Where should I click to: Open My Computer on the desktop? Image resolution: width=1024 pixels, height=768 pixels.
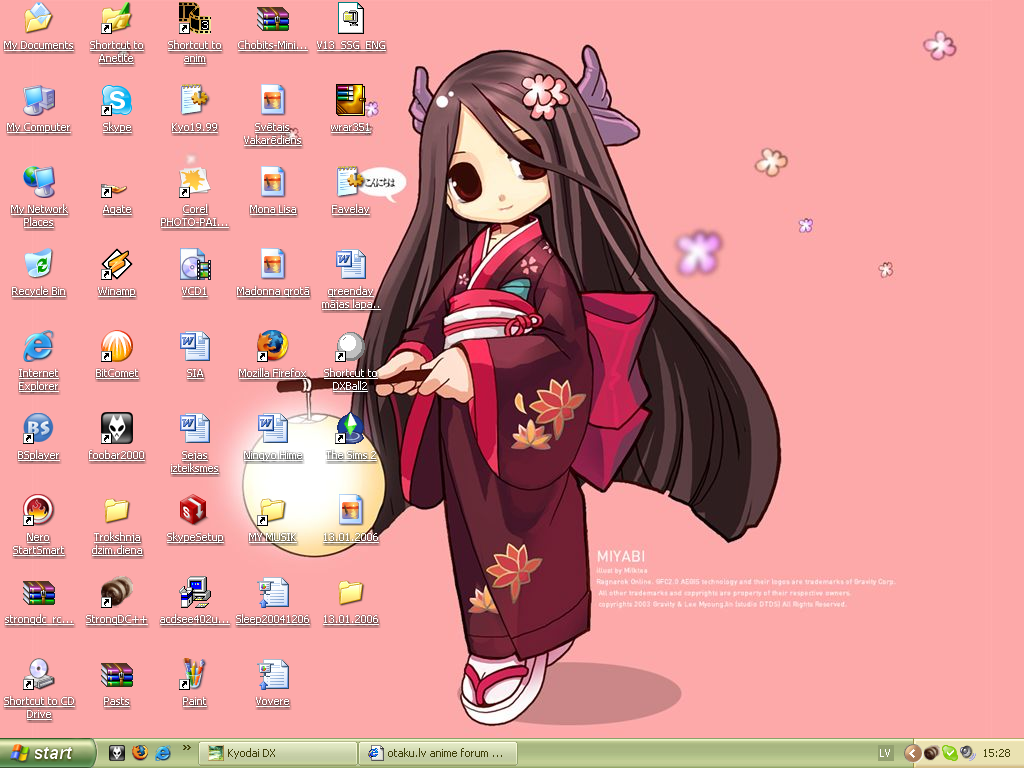click(x=39, y=101)
